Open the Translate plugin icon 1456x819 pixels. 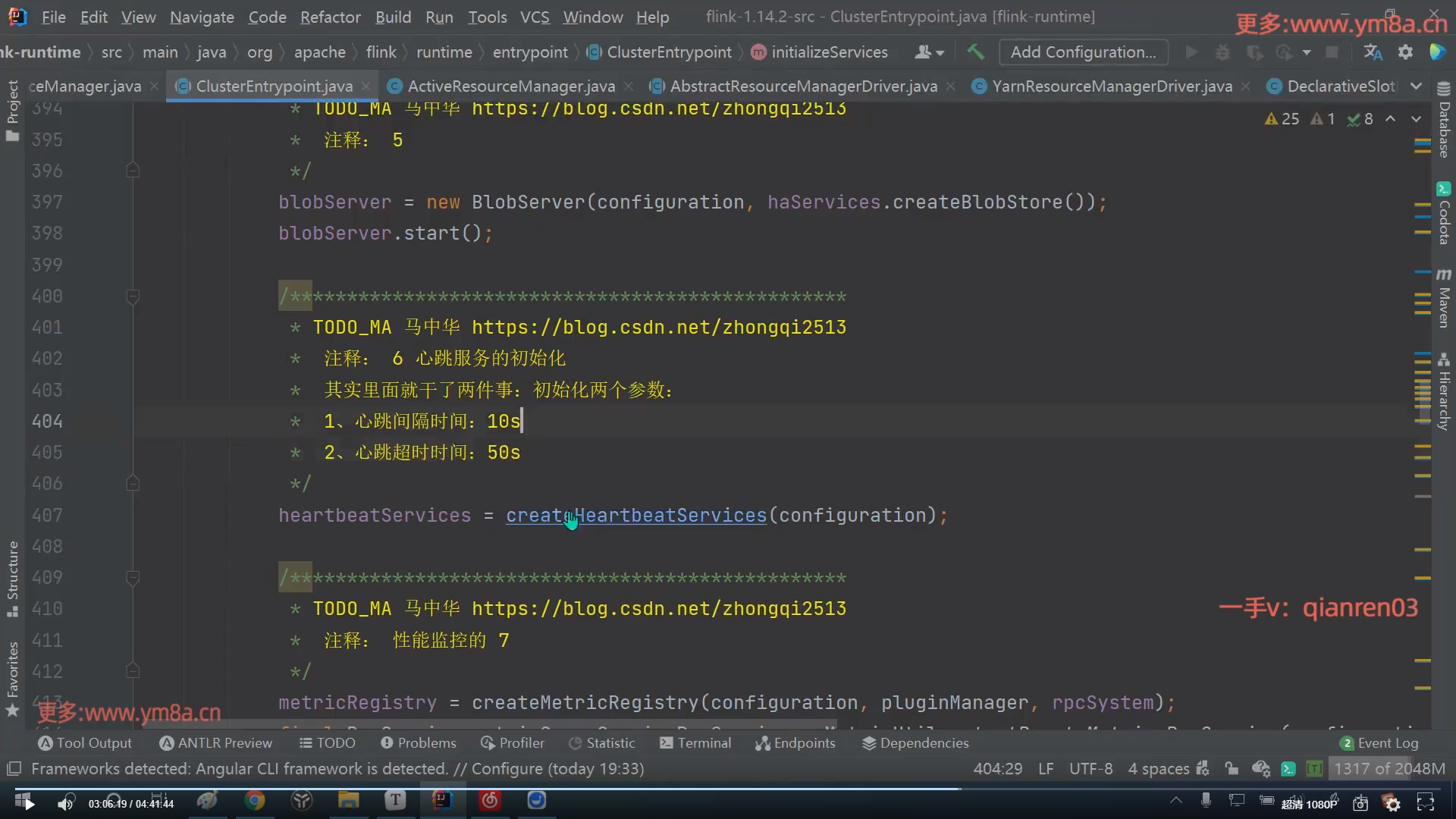(1373, 52)
